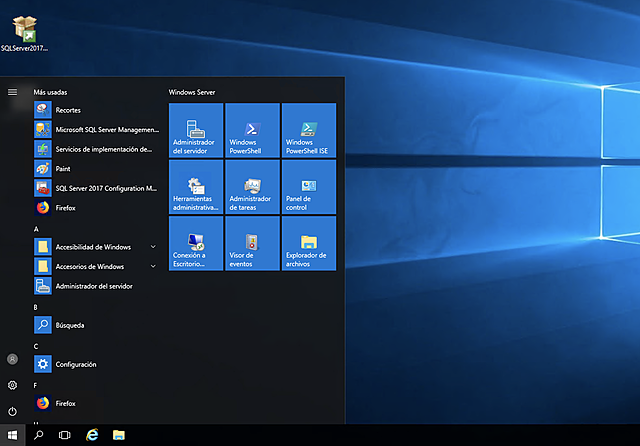Click the letter F section header
This screenshot has height=446, width=640.
(36, 386)
